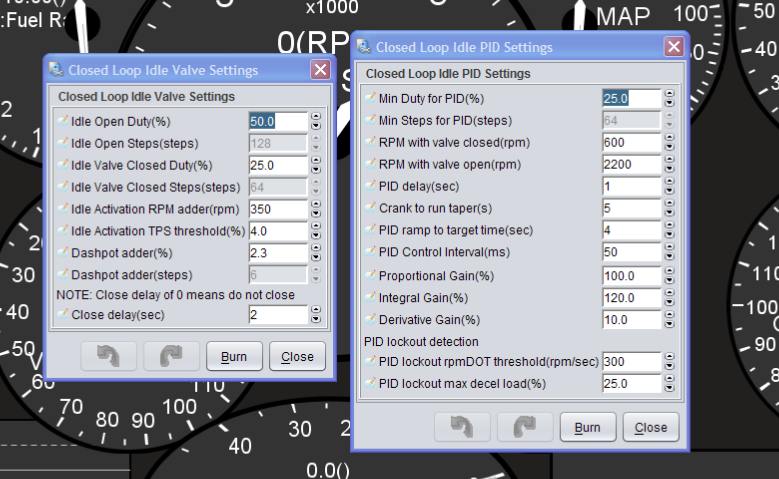Click the Idle Activation TPS threshold field
This screenshot has width=779, height=479.
(278, 231)
